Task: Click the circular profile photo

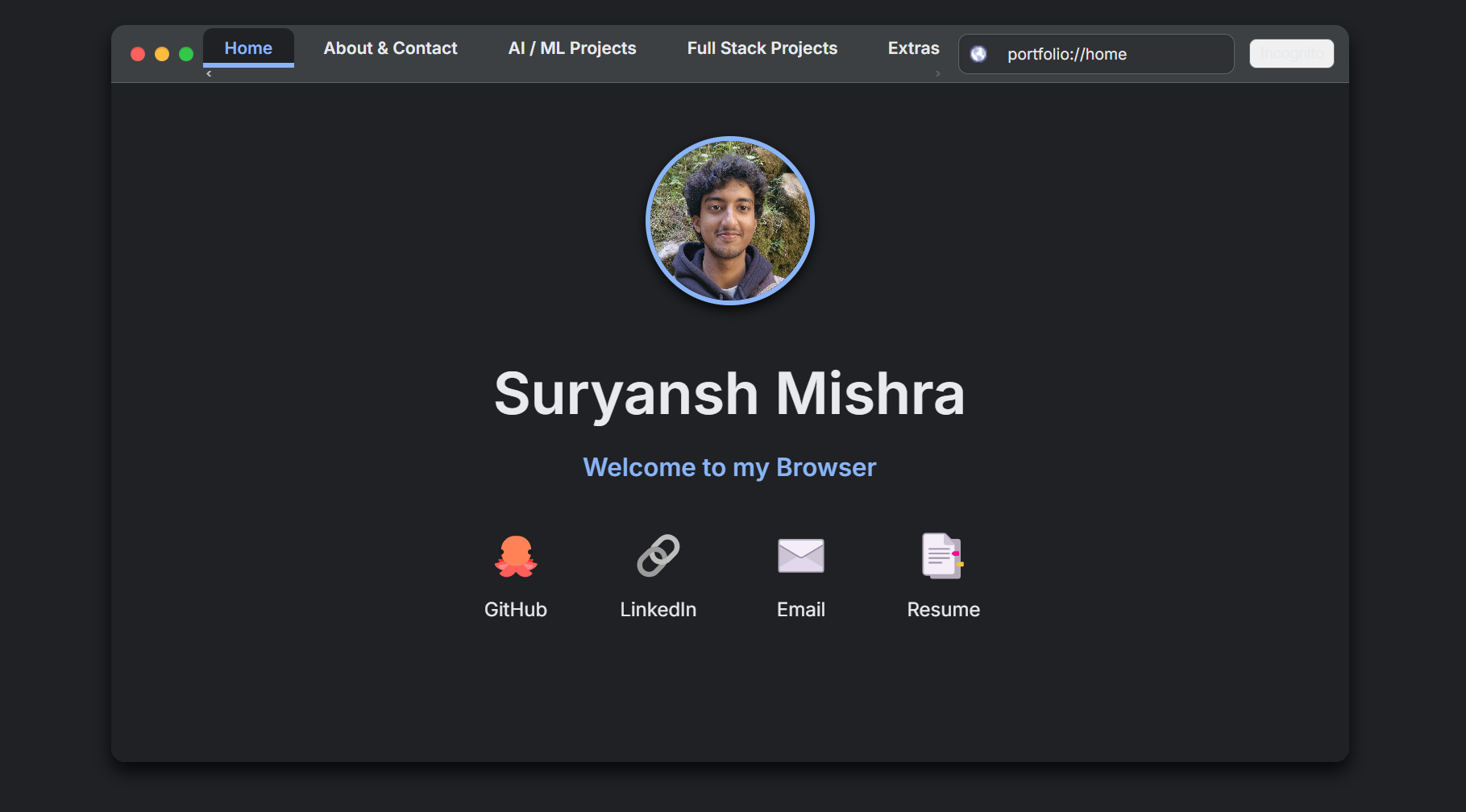Action: [x=730, y=221]
